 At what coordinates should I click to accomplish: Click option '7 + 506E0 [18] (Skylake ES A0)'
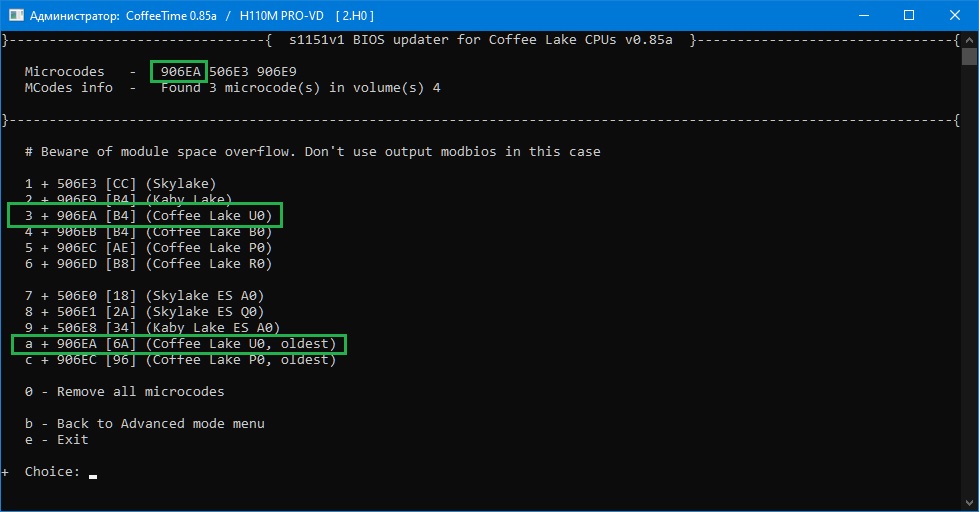144,296
